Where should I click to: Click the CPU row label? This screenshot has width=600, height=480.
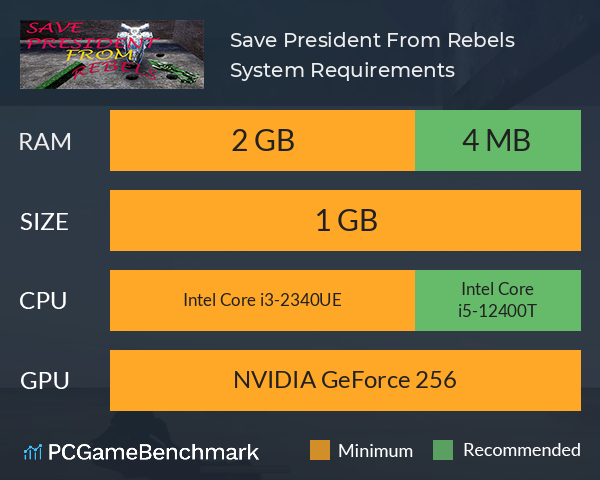43,301
